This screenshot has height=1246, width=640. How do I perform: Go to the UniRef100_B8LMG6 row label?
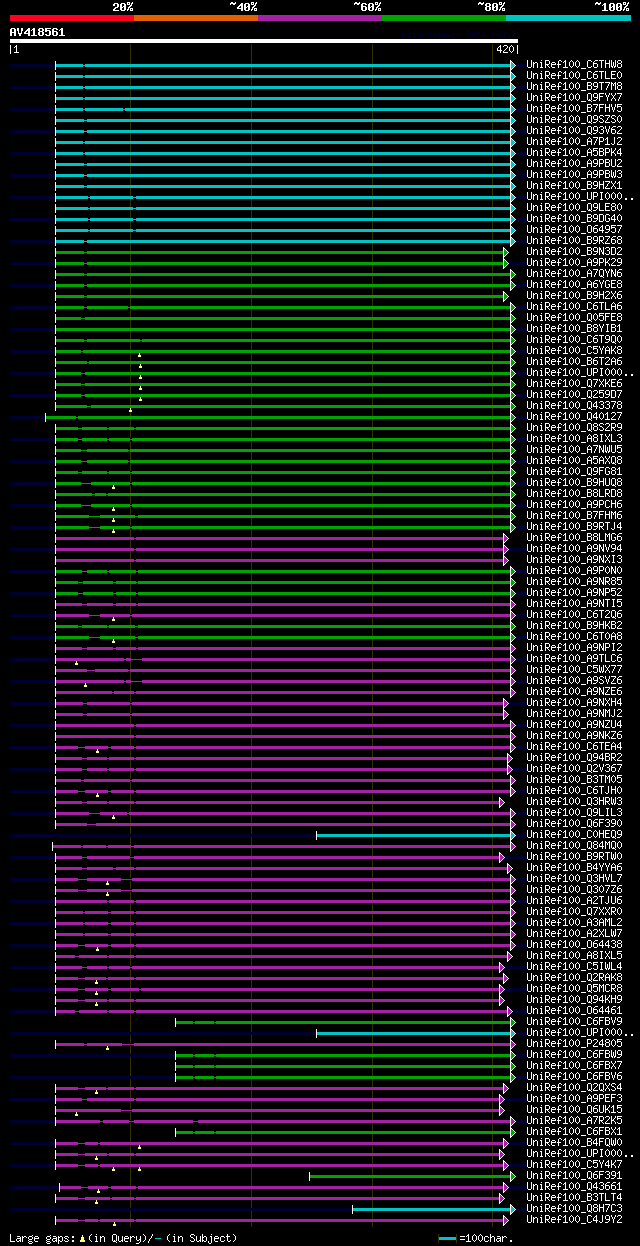[574, 538]
